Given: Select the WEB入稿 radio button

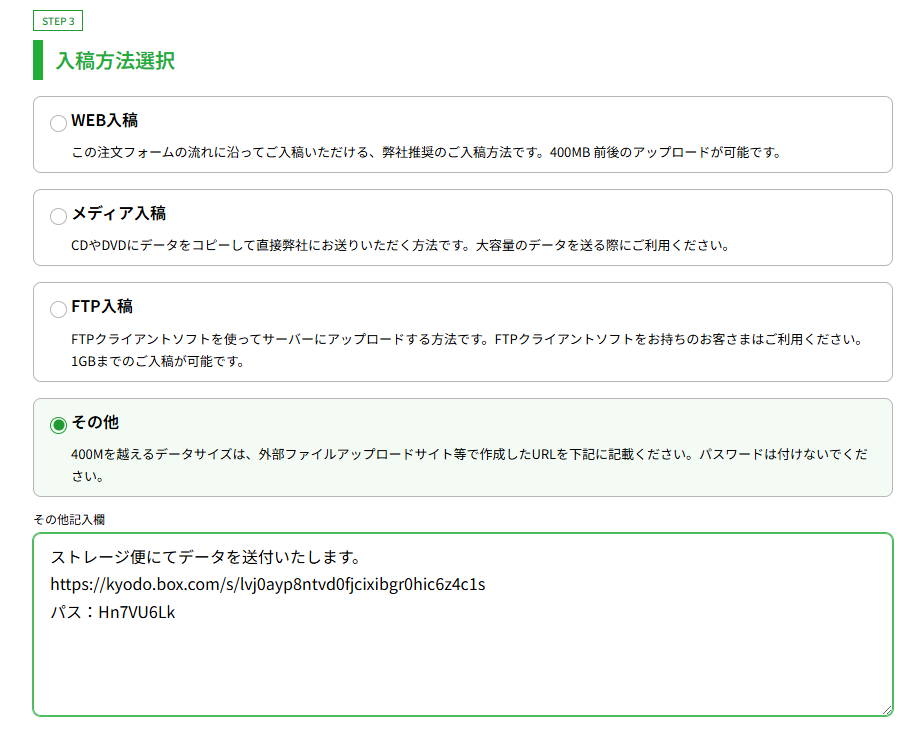Looking at the screenshot, I should pos(58,122).
